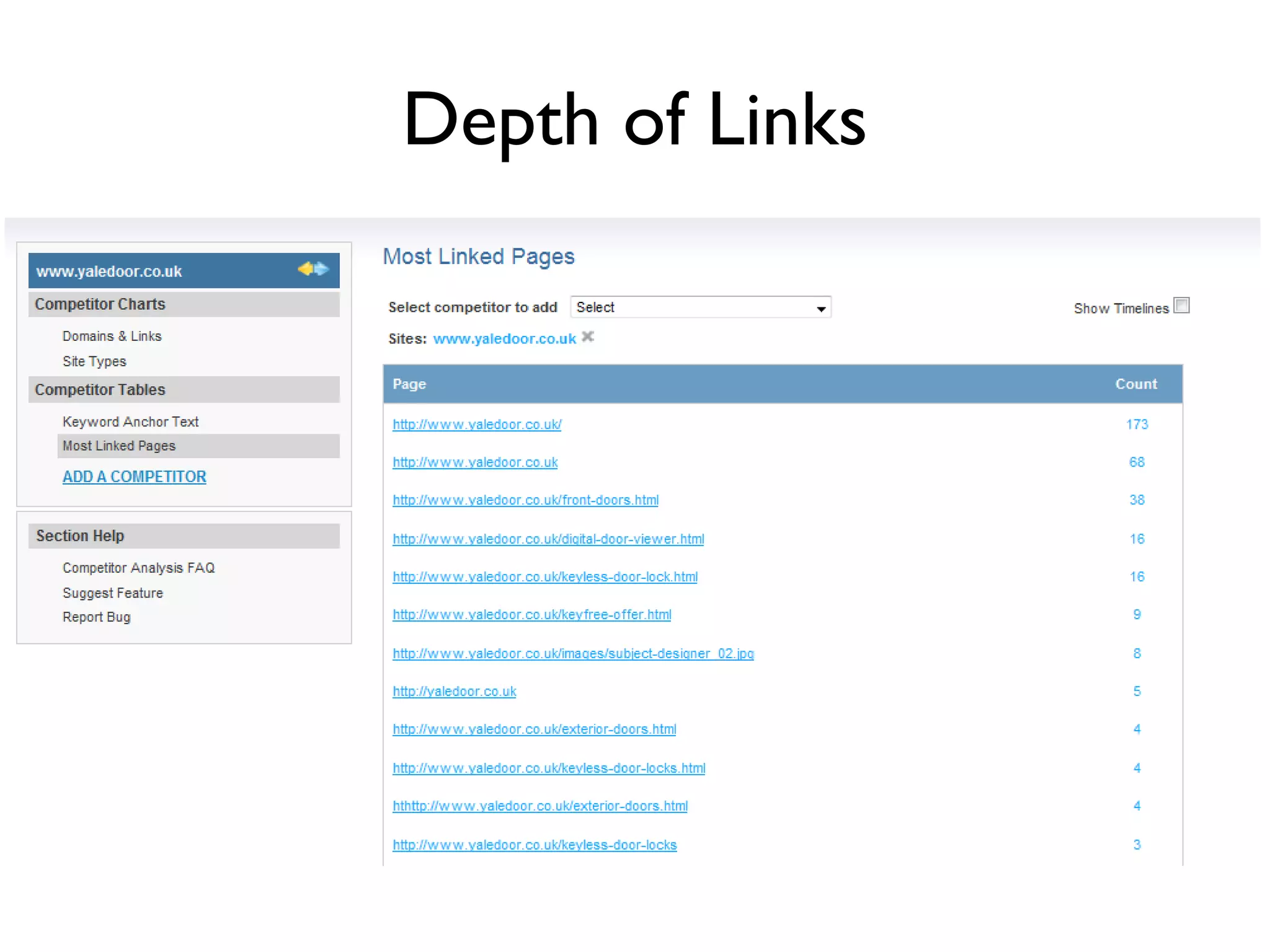The image size is (1270, 952).
Task: Open the digital-door-viewer.html page link
Action: pos(548,539)
